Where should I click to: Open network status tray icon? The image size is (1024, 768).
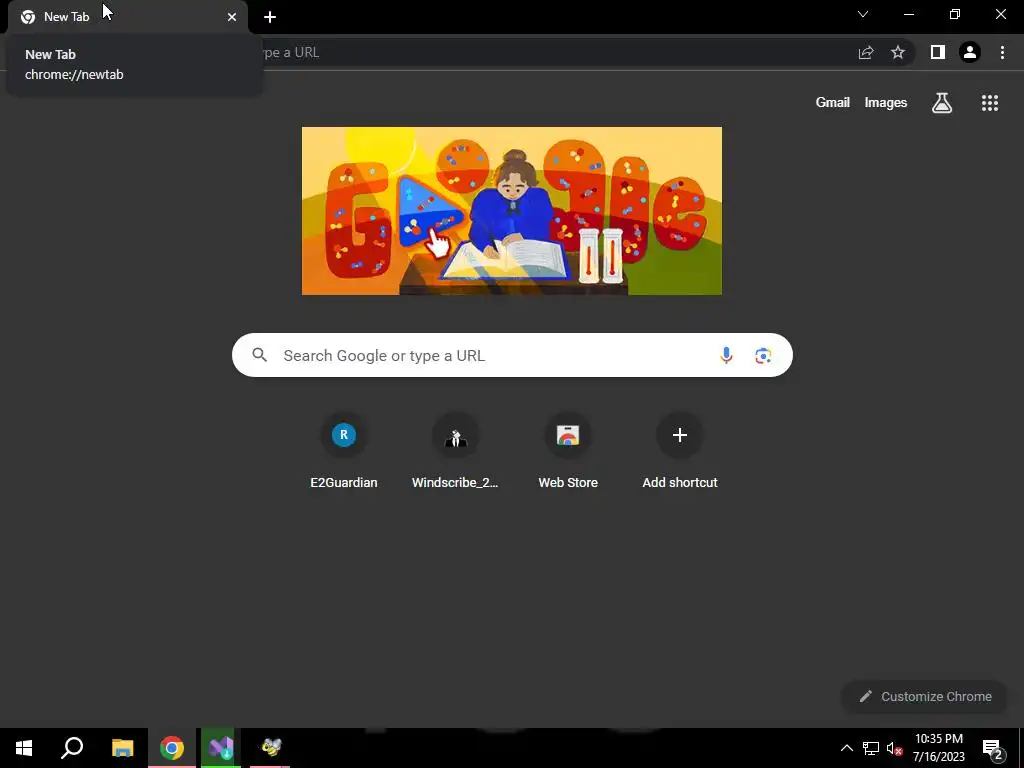871,748
